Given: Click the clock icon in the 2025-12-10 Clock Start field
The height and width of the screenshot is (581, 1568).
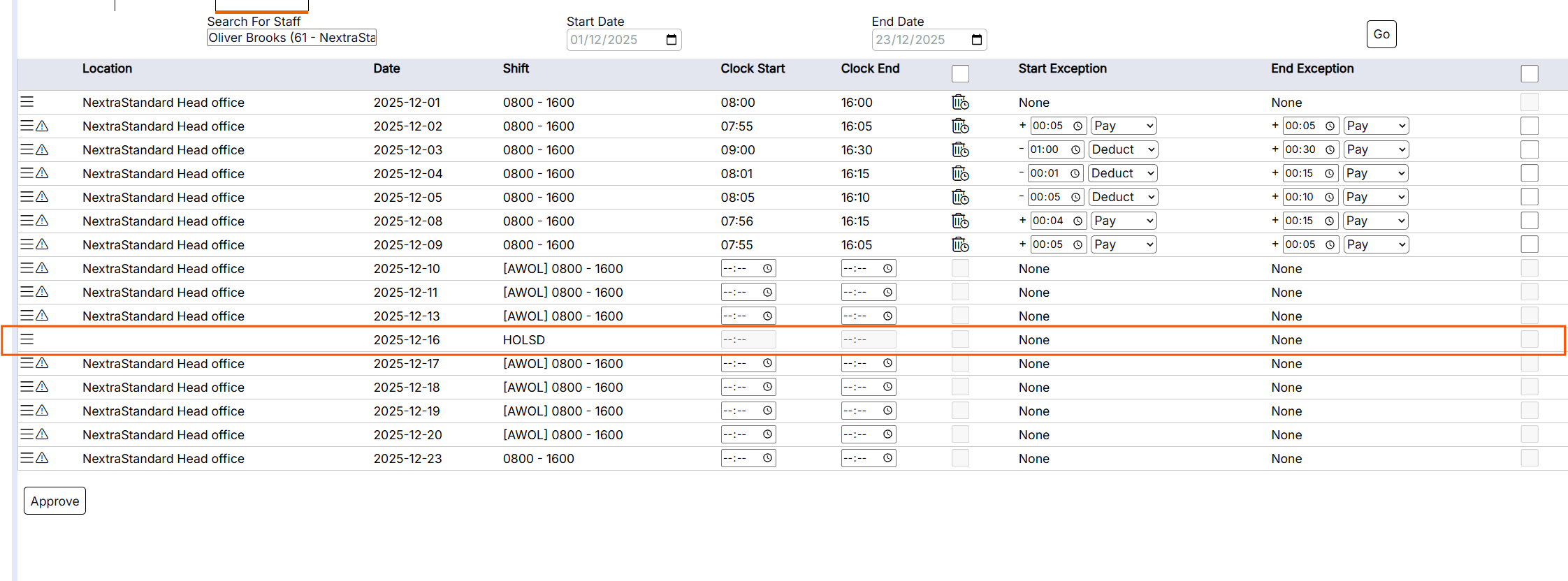Looking at the screenshot, I should coord(767,268).
